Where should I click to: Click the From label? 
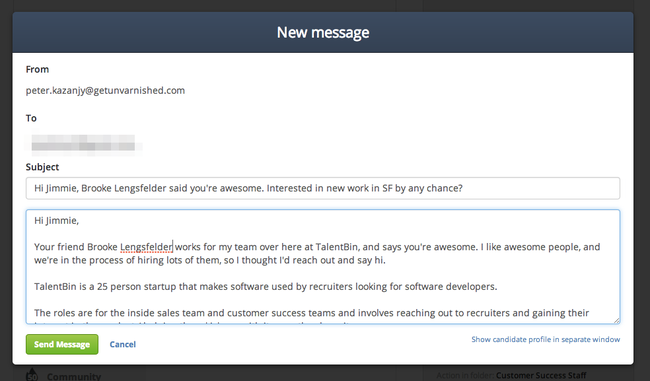pyautogui.click(x=37, y=69)
